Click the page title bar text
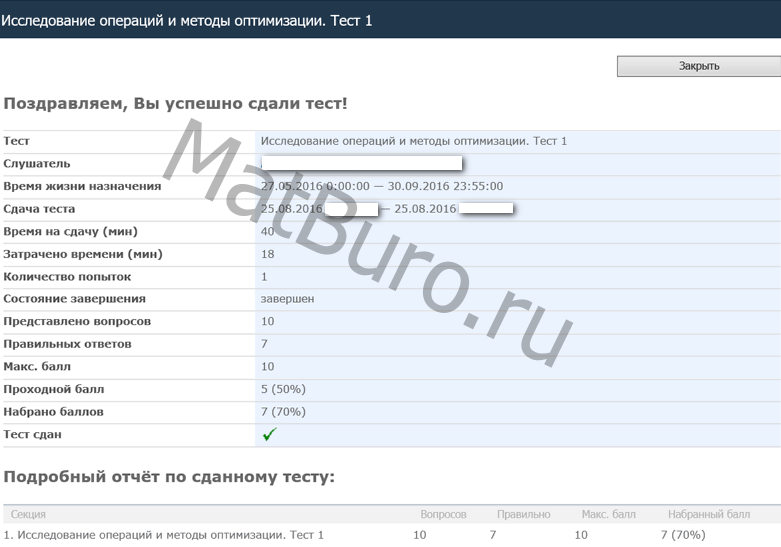Image resolution: width=781 pixels, height=547 pixels. (x=187, y=20)
